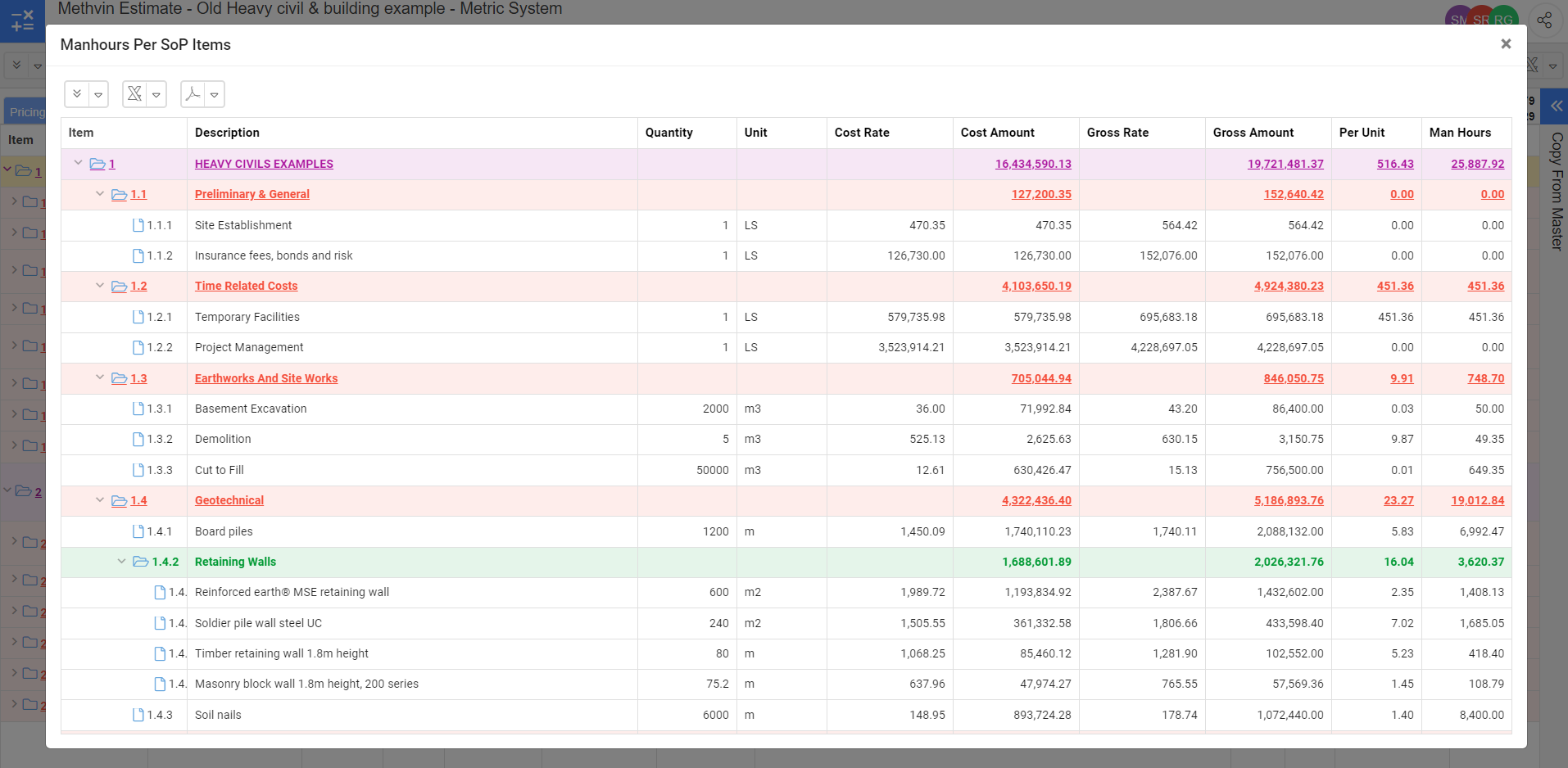Open the dropdown arrow next to PDF export
Viewport: 1568px width, 768px height.
pos(215,95)
